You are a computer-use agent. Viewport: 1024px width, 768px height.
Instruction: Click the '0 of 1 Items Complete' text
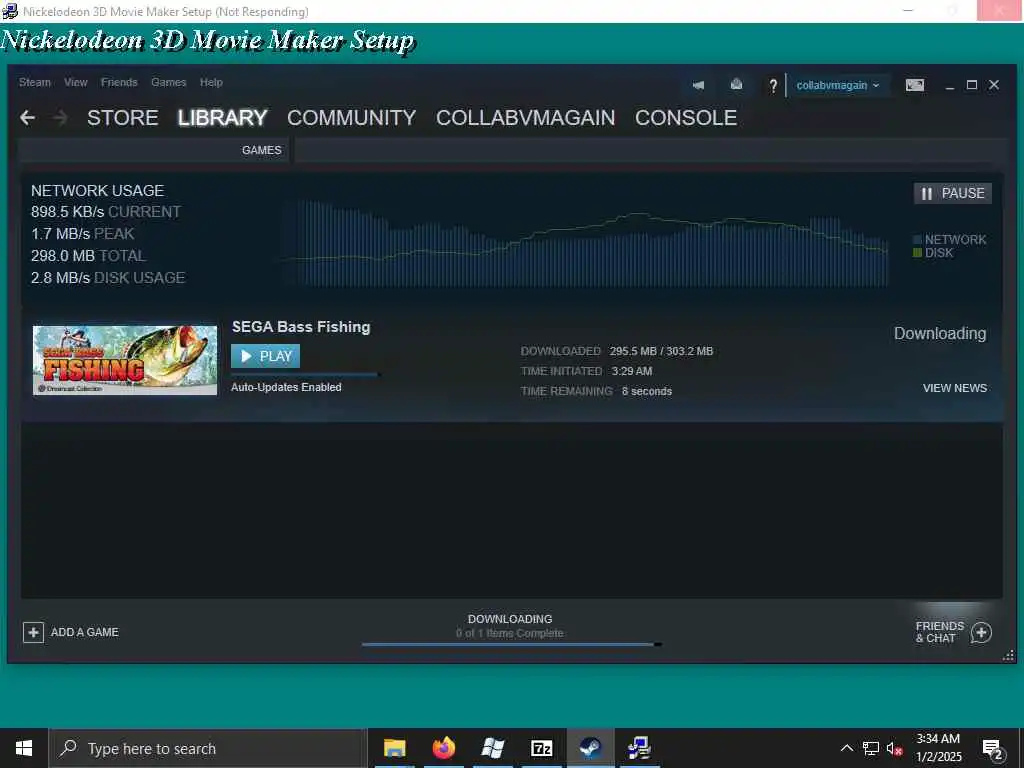tap(509, 633)
